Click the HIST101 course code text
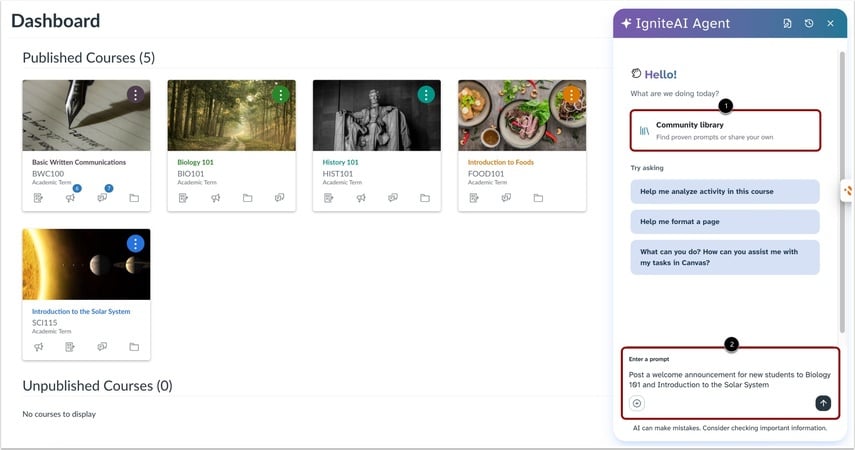 (338, 173)
